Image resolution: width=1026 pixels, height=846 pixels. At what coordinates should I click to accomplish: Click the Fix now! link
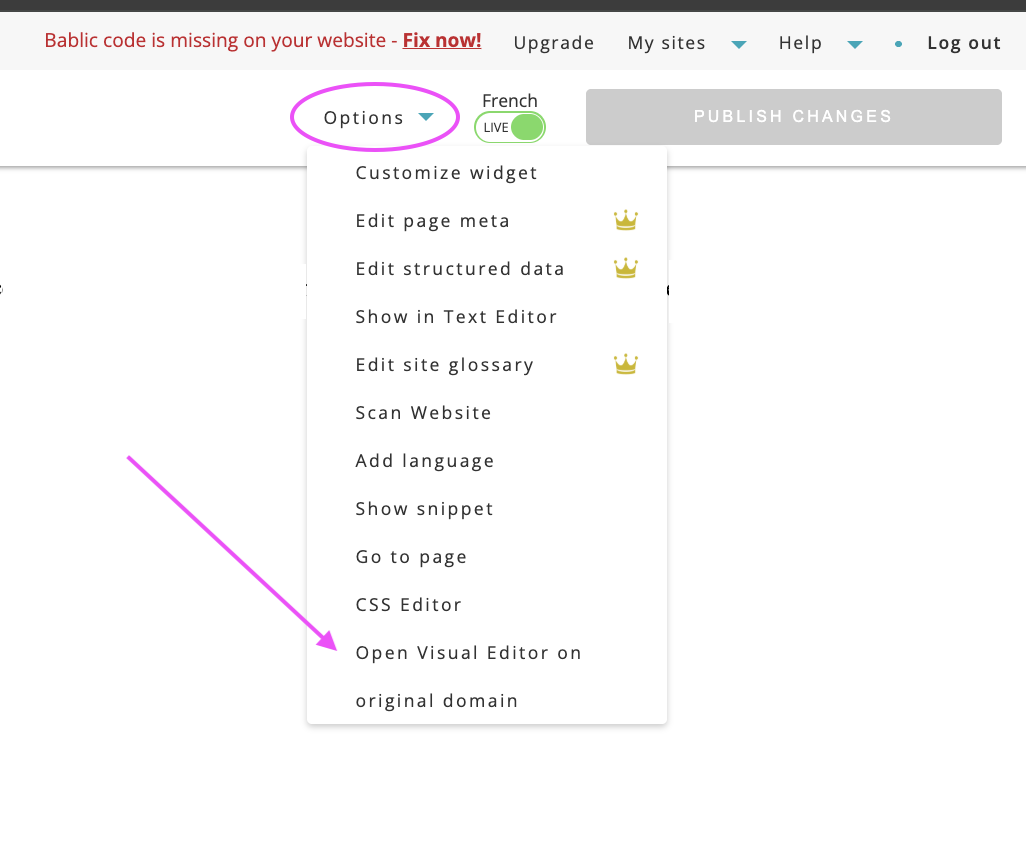[442, 41]
